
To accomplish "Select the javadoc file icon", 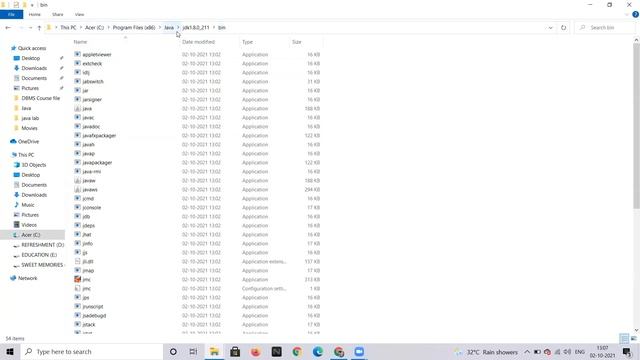I will tap(78, 127).
